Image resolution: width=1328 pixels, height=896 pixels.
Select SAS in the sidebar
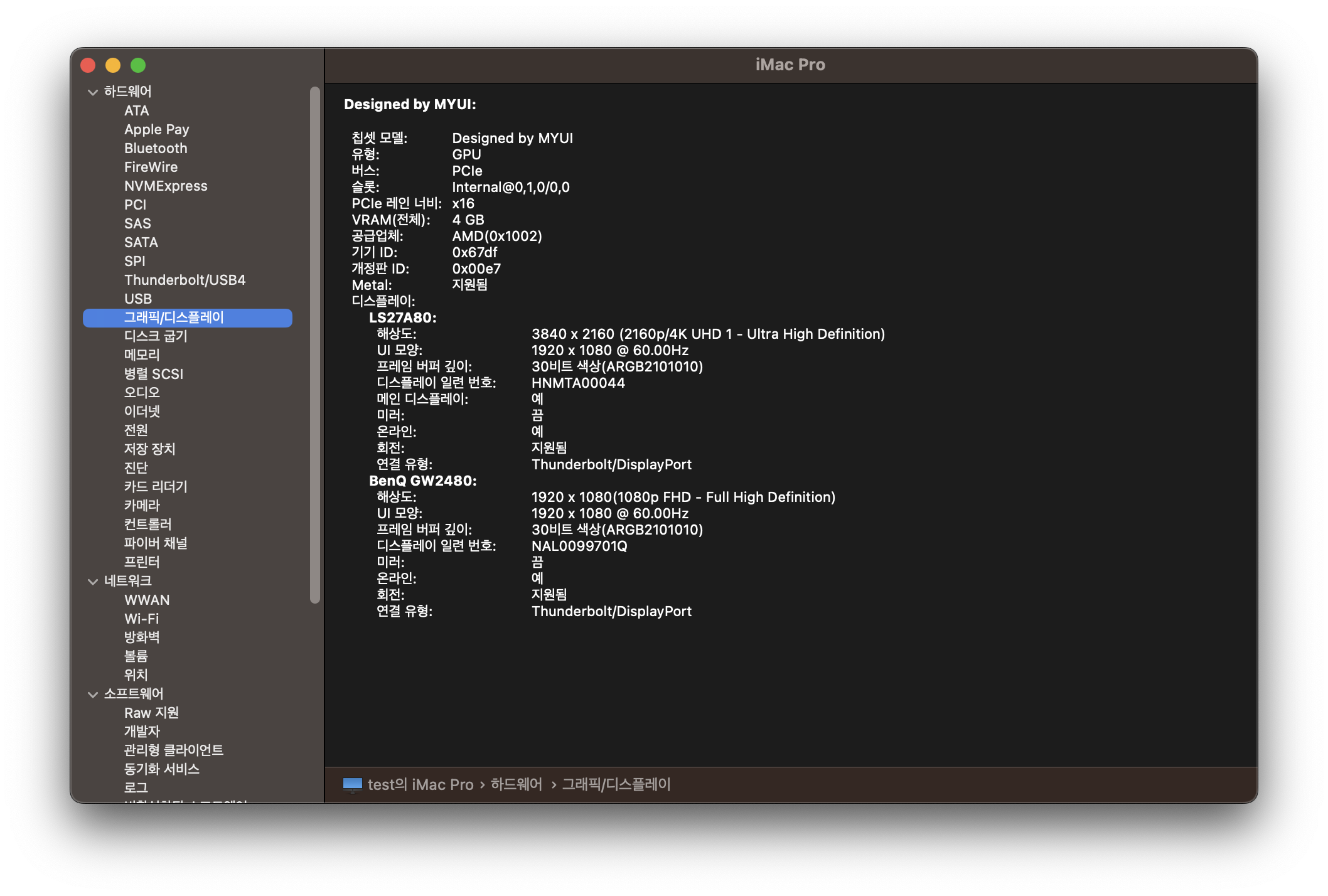137,224
